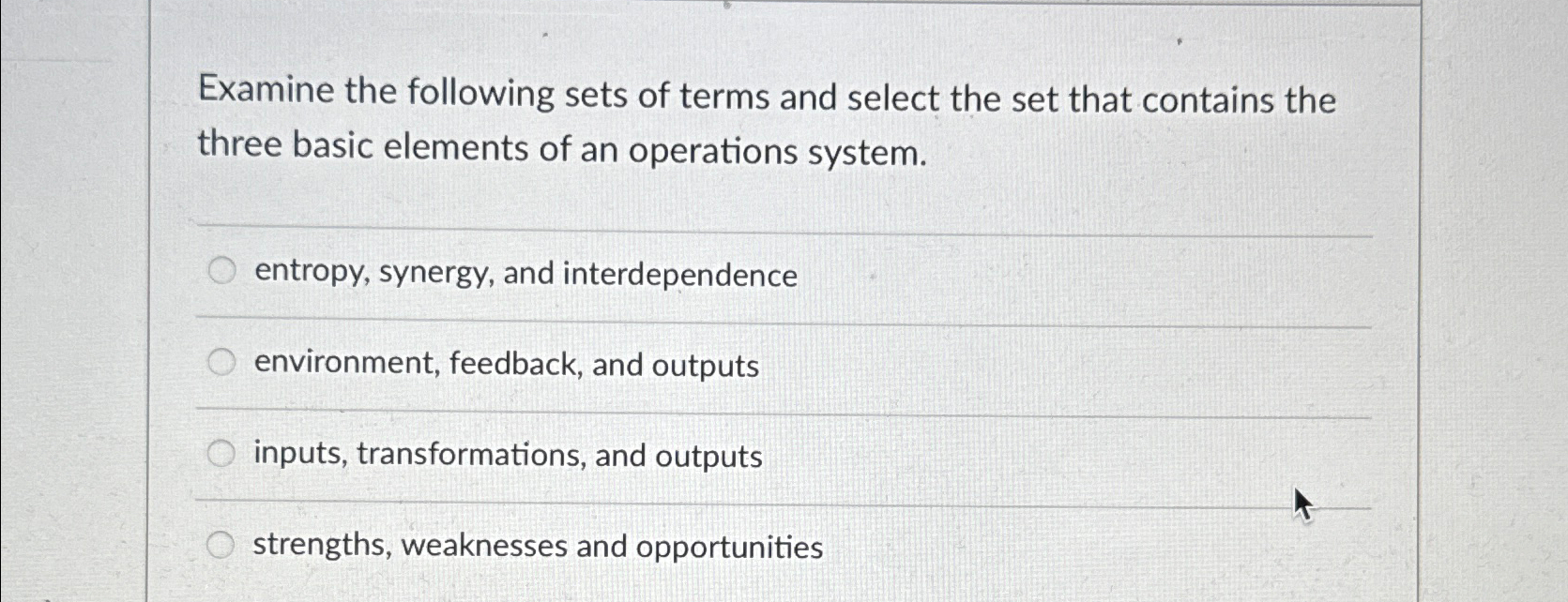The width and height of the screenshot is (1568, 602).
Task: Click the answer text environment, feedback, and outputs
Action: (x=507, y=366)
